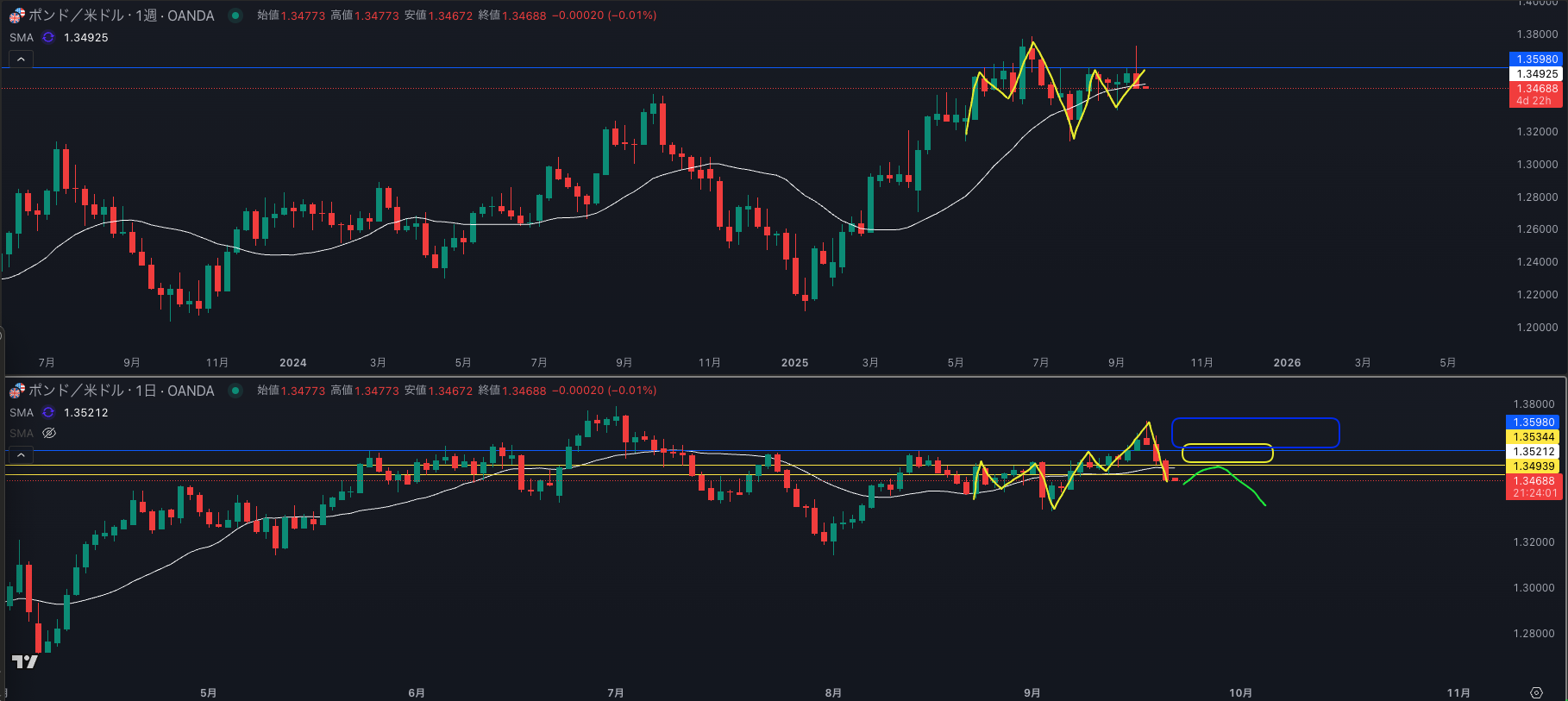
Task: Click the yellow 1.35344 price label on the daily axis
Action: click(1535, 437)
